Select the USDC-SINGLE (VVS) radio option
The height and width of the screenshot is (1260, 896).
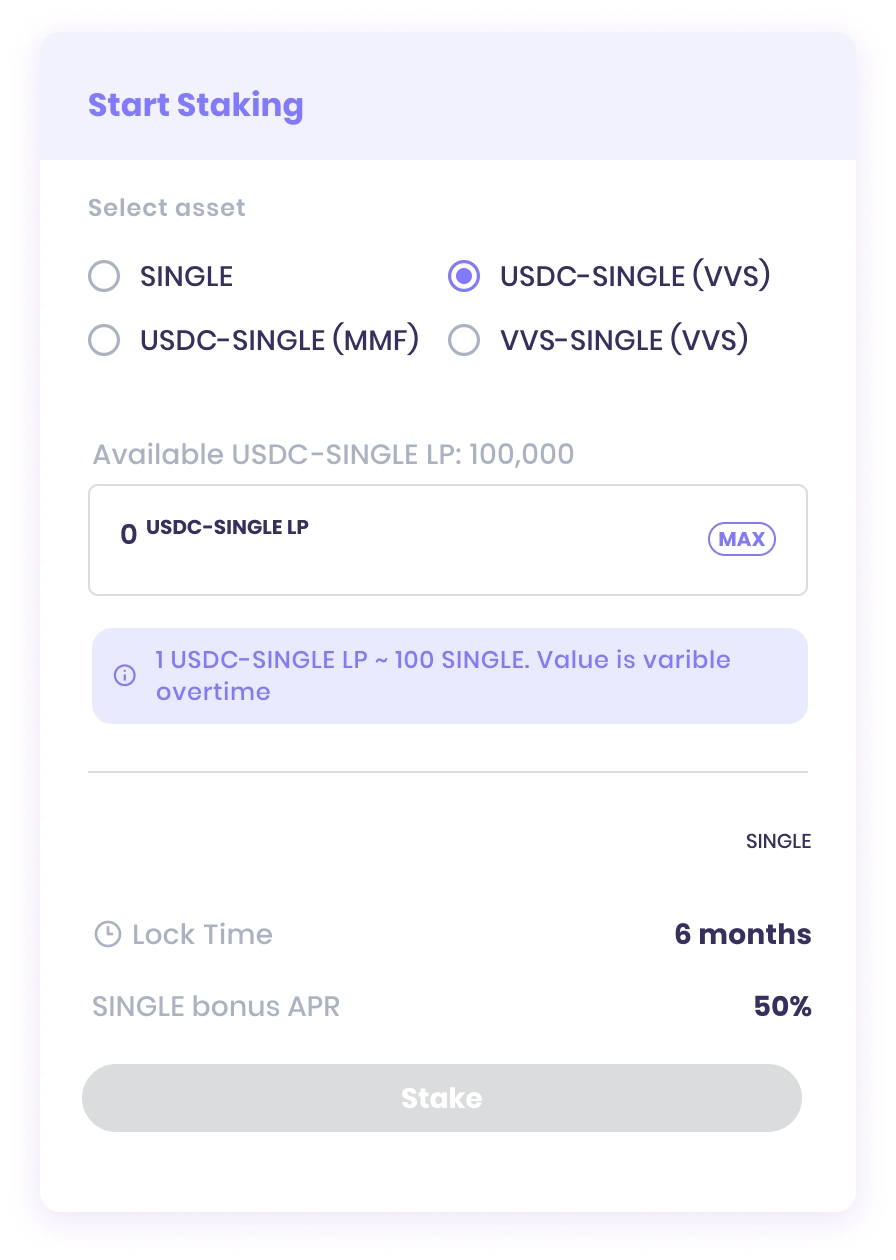pos(464,276)
